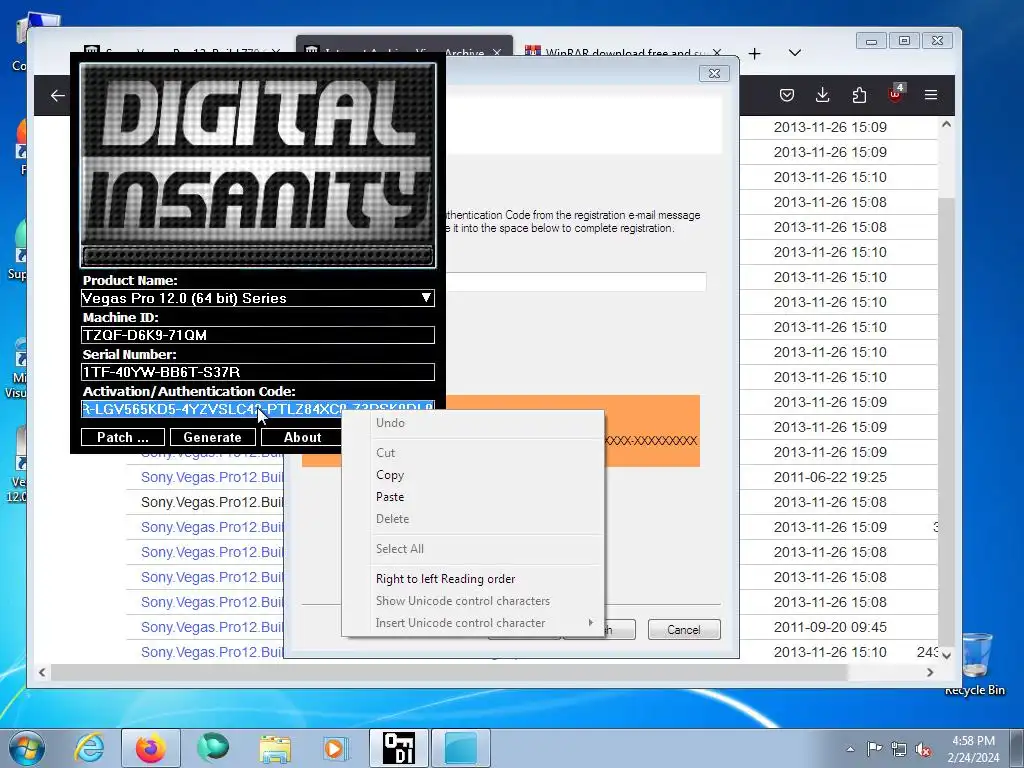The width and height of the screenshot is (1024, 768).
Task: Click Cancel in the registration dialog
Action: (684, 630)
